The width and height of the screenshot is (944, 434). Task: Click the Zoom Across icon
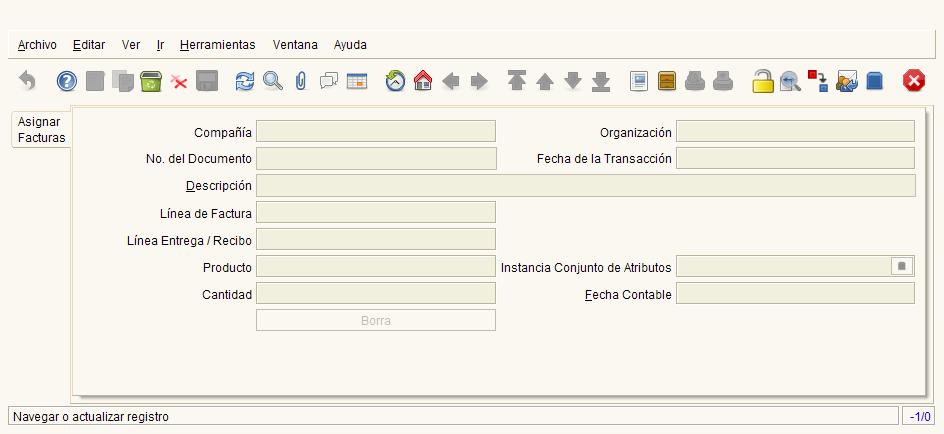790,81
